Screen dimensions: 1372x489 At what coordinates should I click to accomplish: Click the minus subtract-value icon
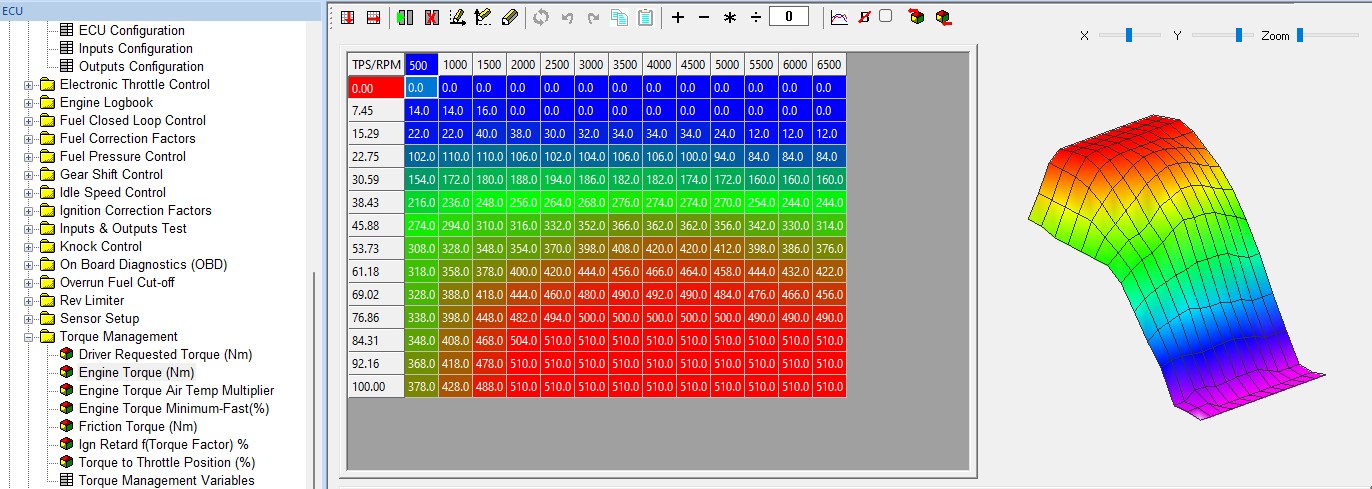pyautogui.click(x=704, y=17)
